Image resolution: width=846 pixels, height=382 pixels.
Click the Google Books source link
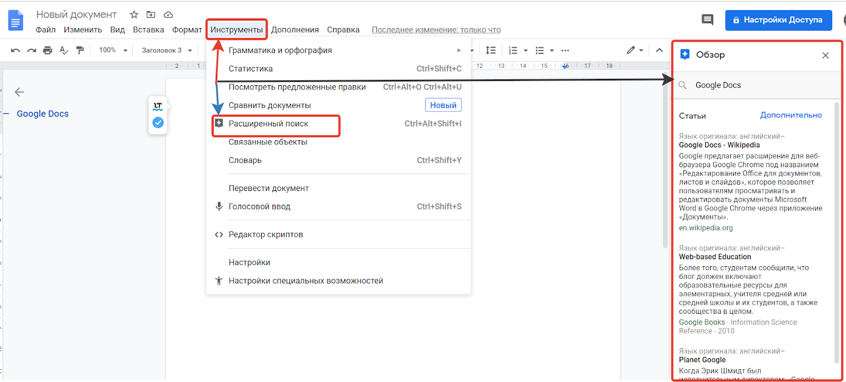702,323
